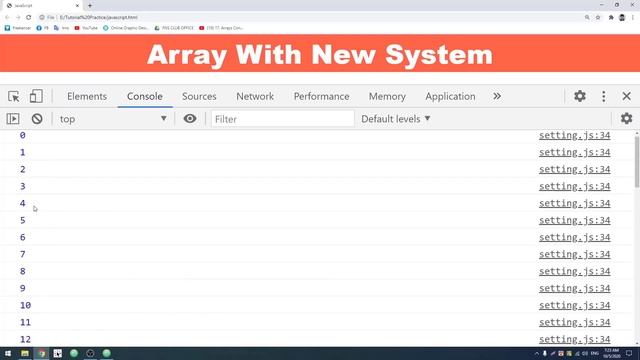The image size is (640, 360).
Task: Select the Chrome icon in the taskbar
Action: (42, 353)
